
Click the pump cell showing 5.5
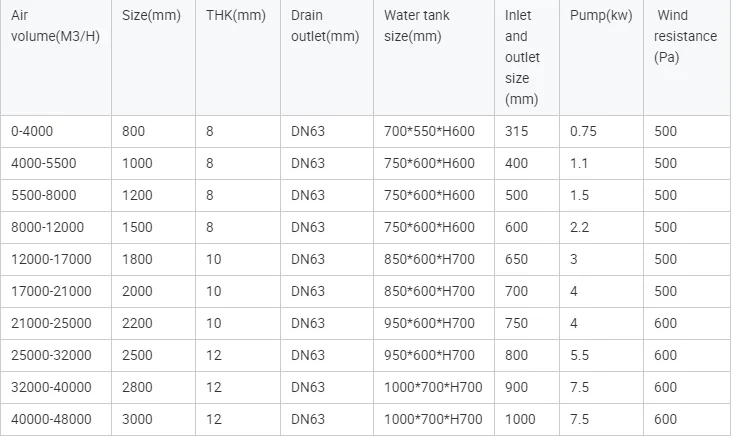pos(580,355)
